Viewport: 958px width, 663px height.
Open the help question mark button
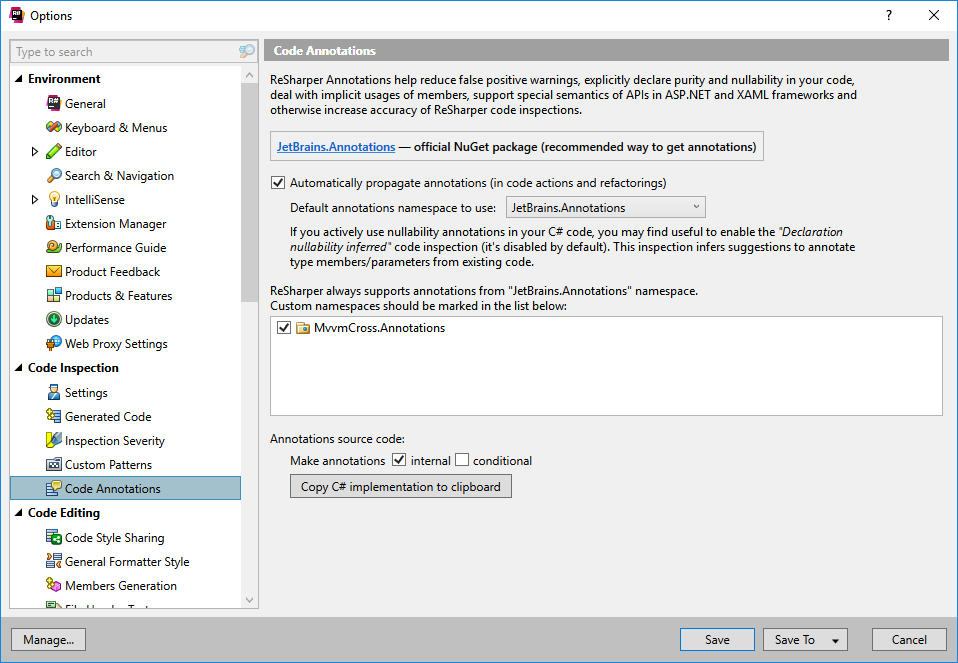click(889, 15)
